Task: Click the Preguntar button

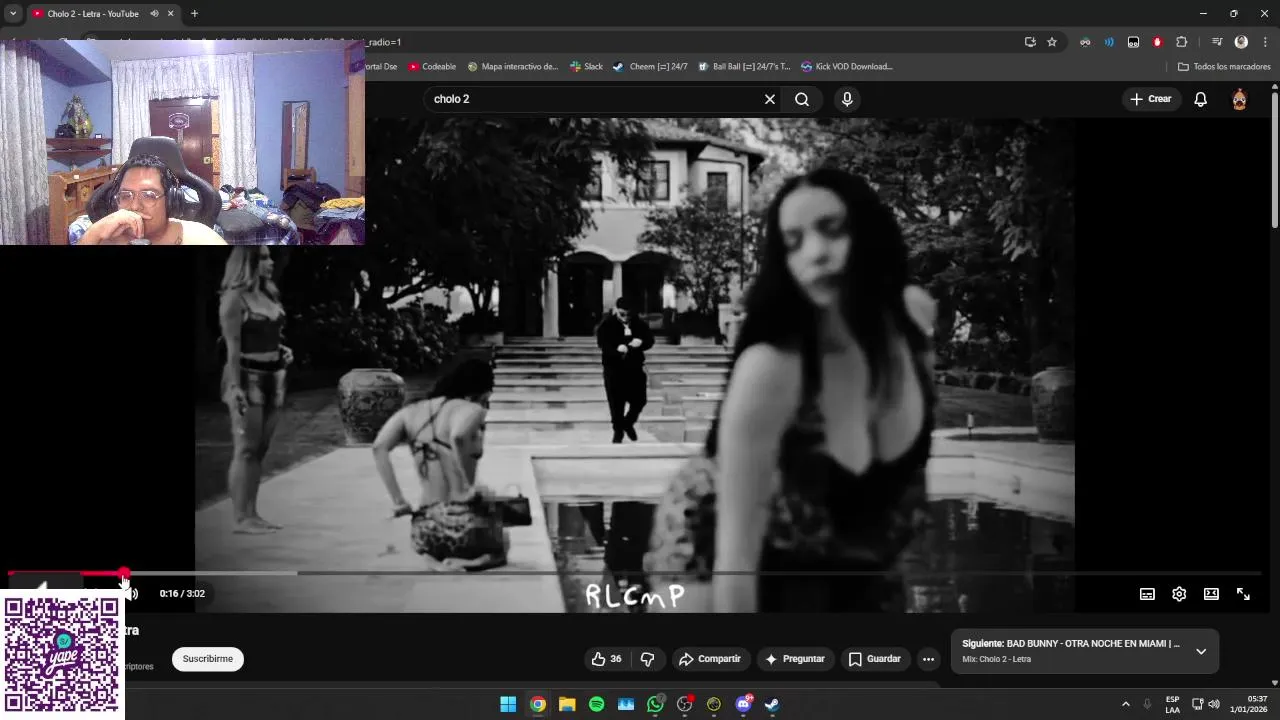Action: coord(795,659)
